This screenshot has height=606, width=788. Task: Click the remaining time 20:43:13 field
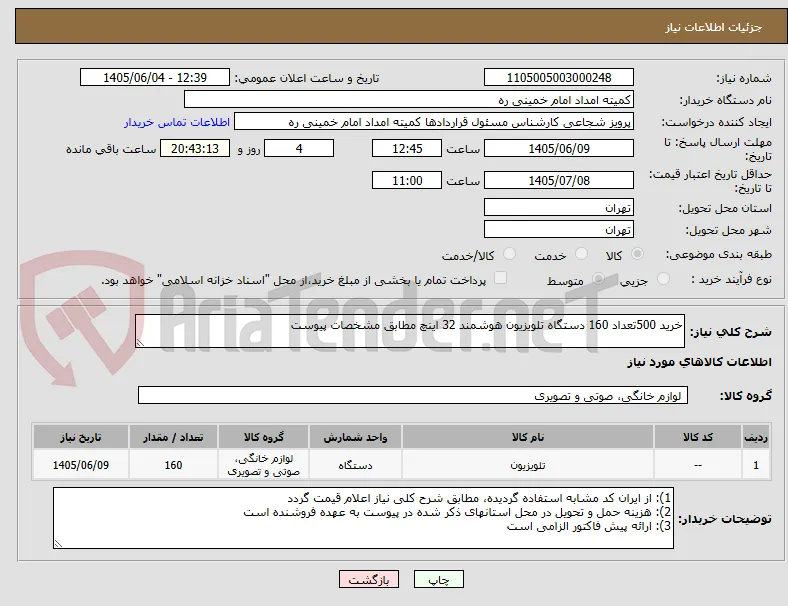195,148
